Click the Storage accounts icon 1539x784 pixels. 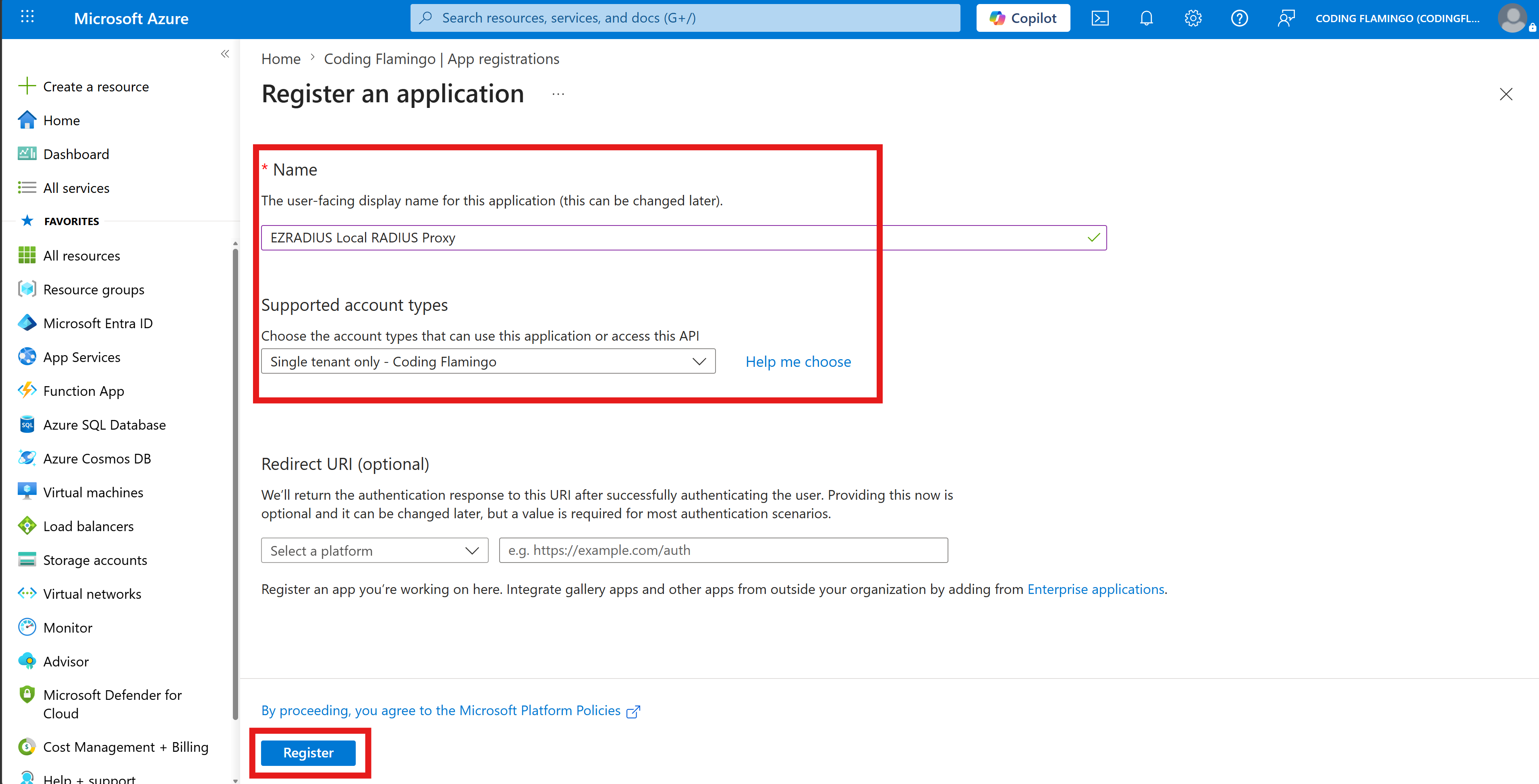[x=27, y=560]
